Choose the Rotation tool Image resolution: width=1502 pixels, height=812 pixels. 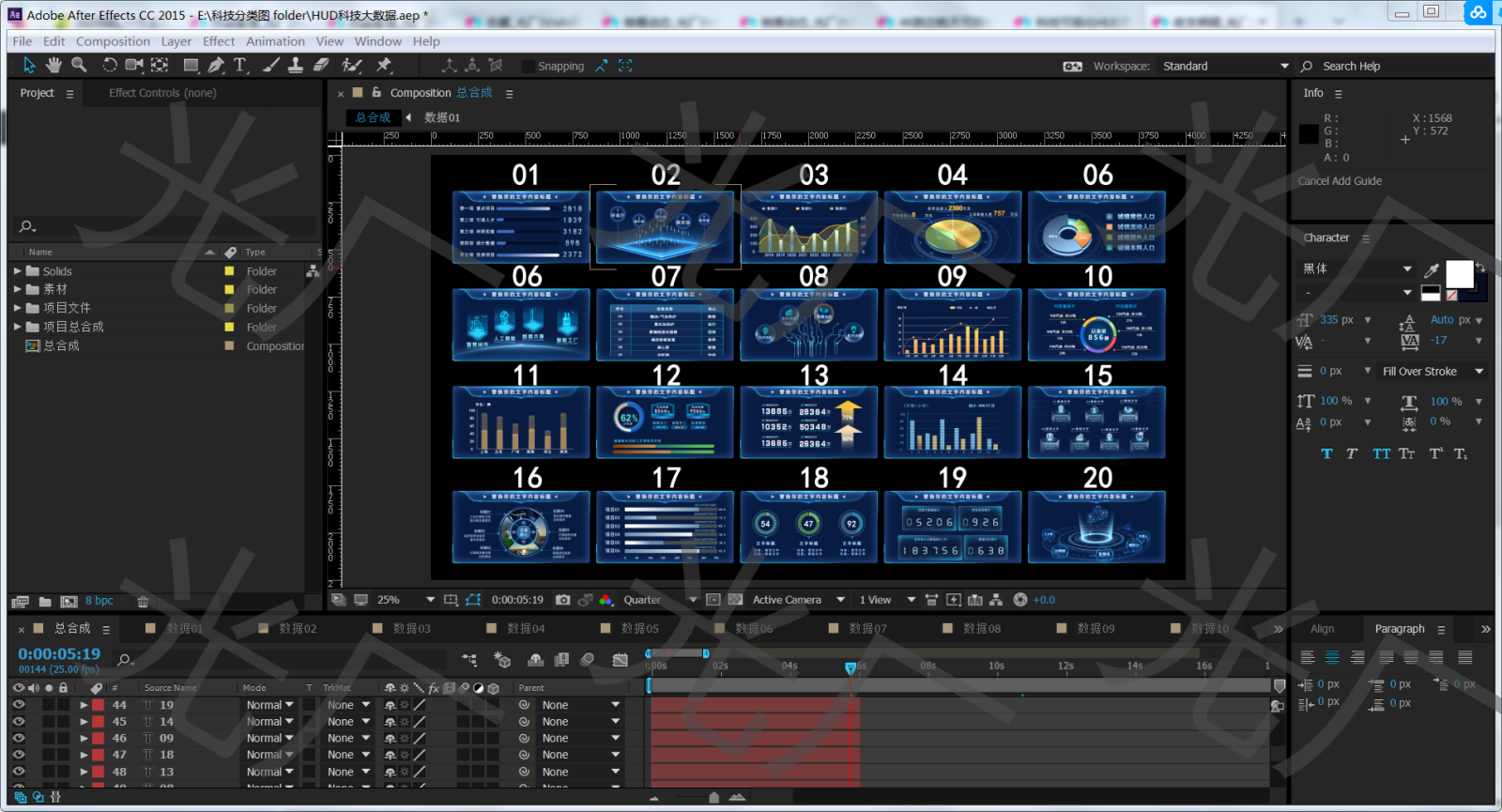109,65
